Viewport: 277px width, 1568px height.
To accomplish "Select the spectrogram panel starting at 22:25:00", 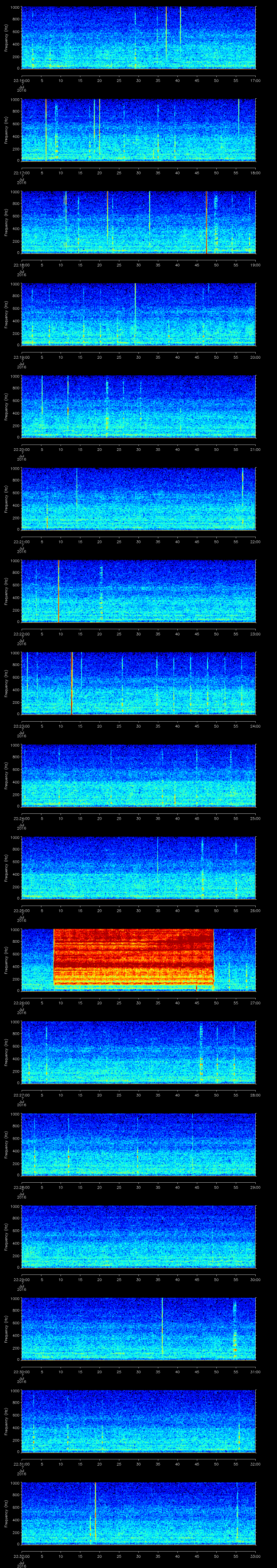I will coord(139,868).
